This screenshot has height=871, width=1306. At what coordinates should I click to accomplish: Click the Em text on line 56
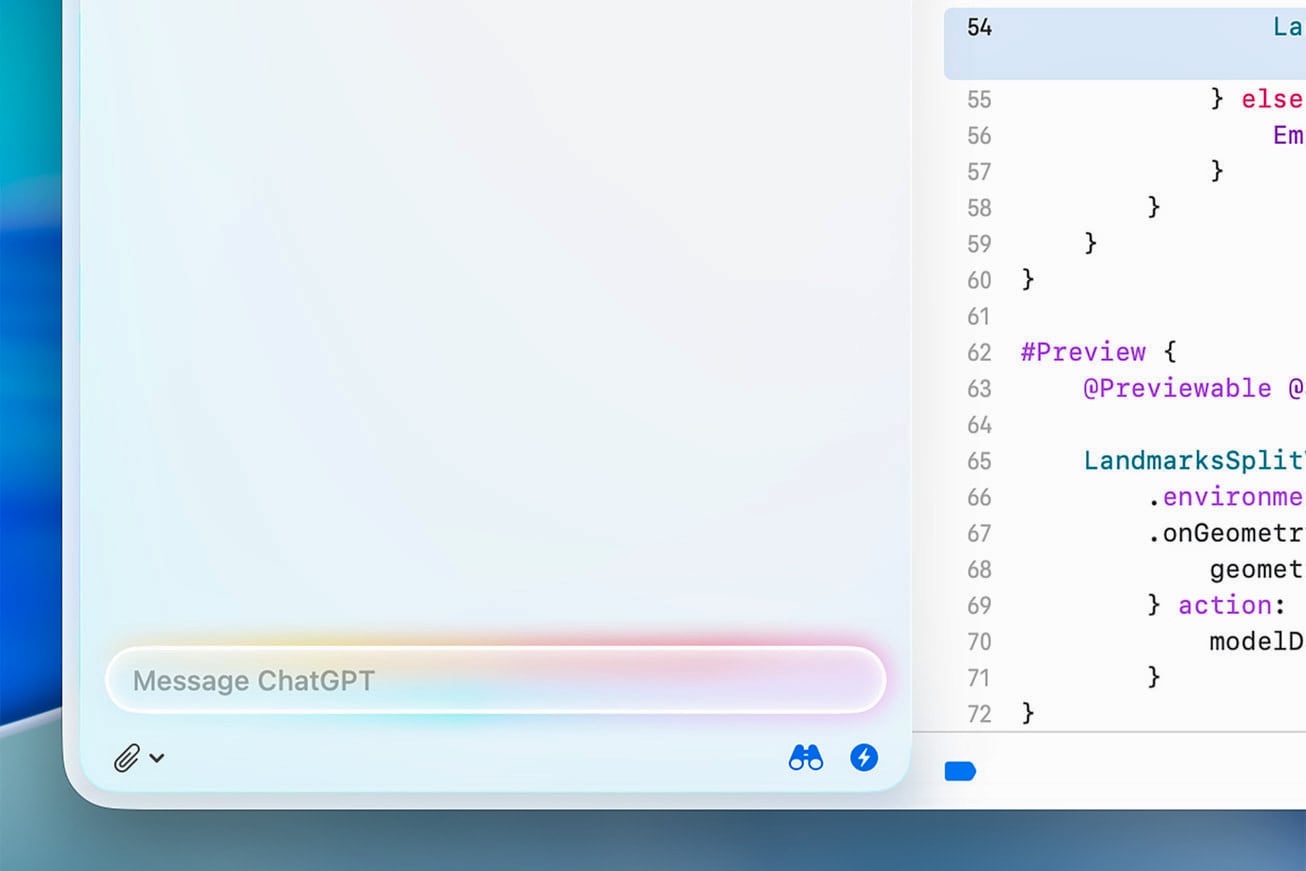coord(1288,135)
